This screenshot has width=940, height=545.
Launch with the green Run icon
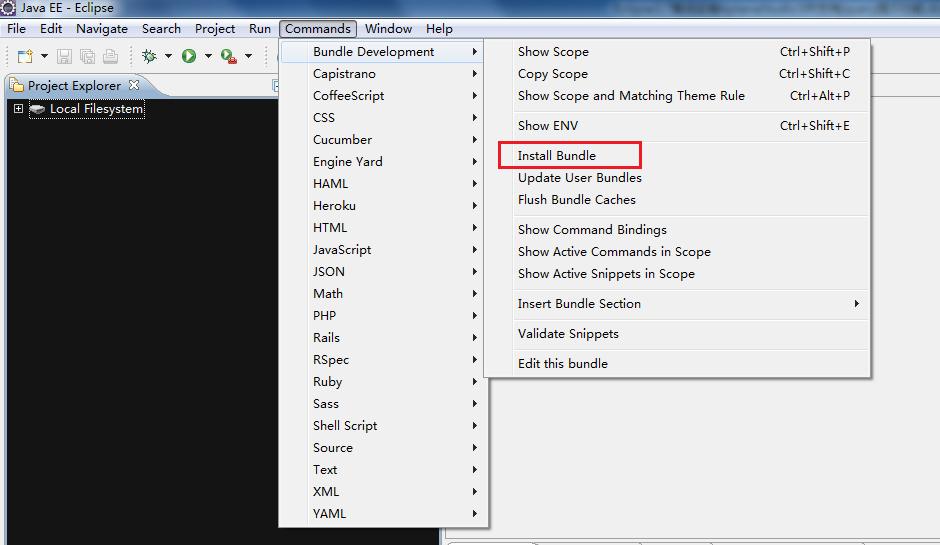click(x=189, y=56)
